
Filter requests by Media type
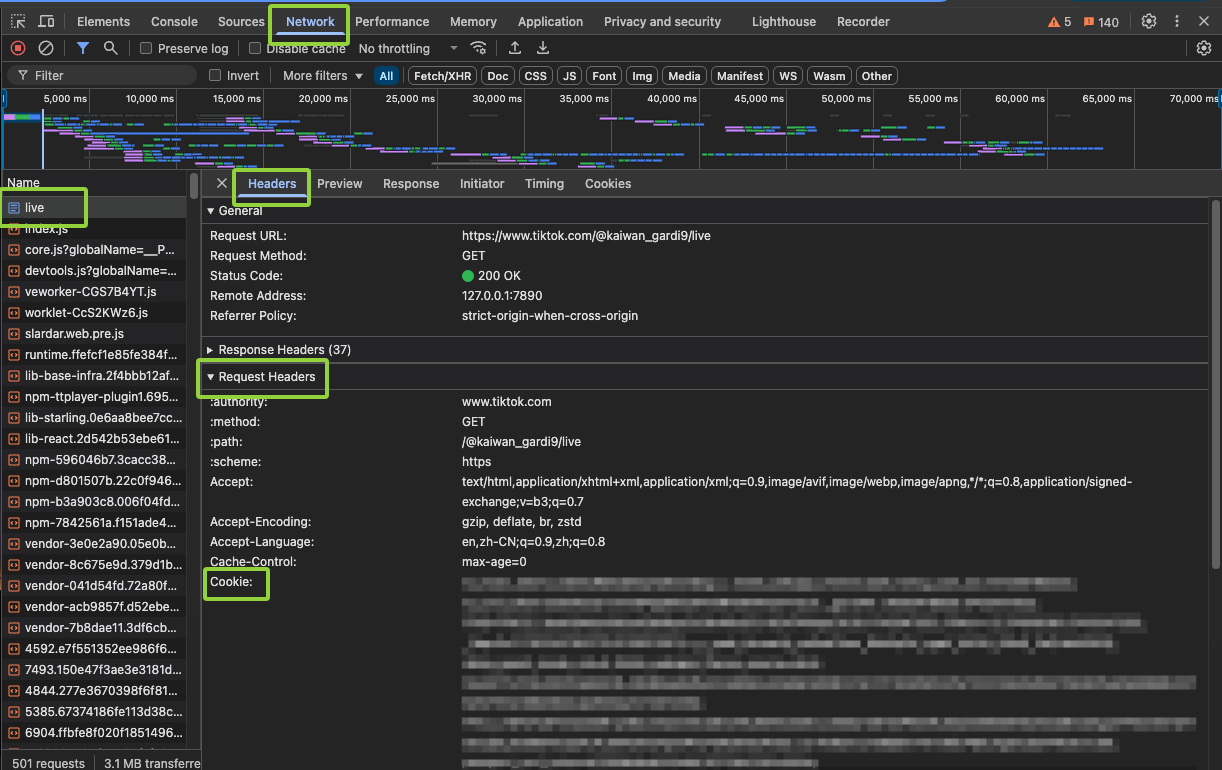[x=684, y=76]
